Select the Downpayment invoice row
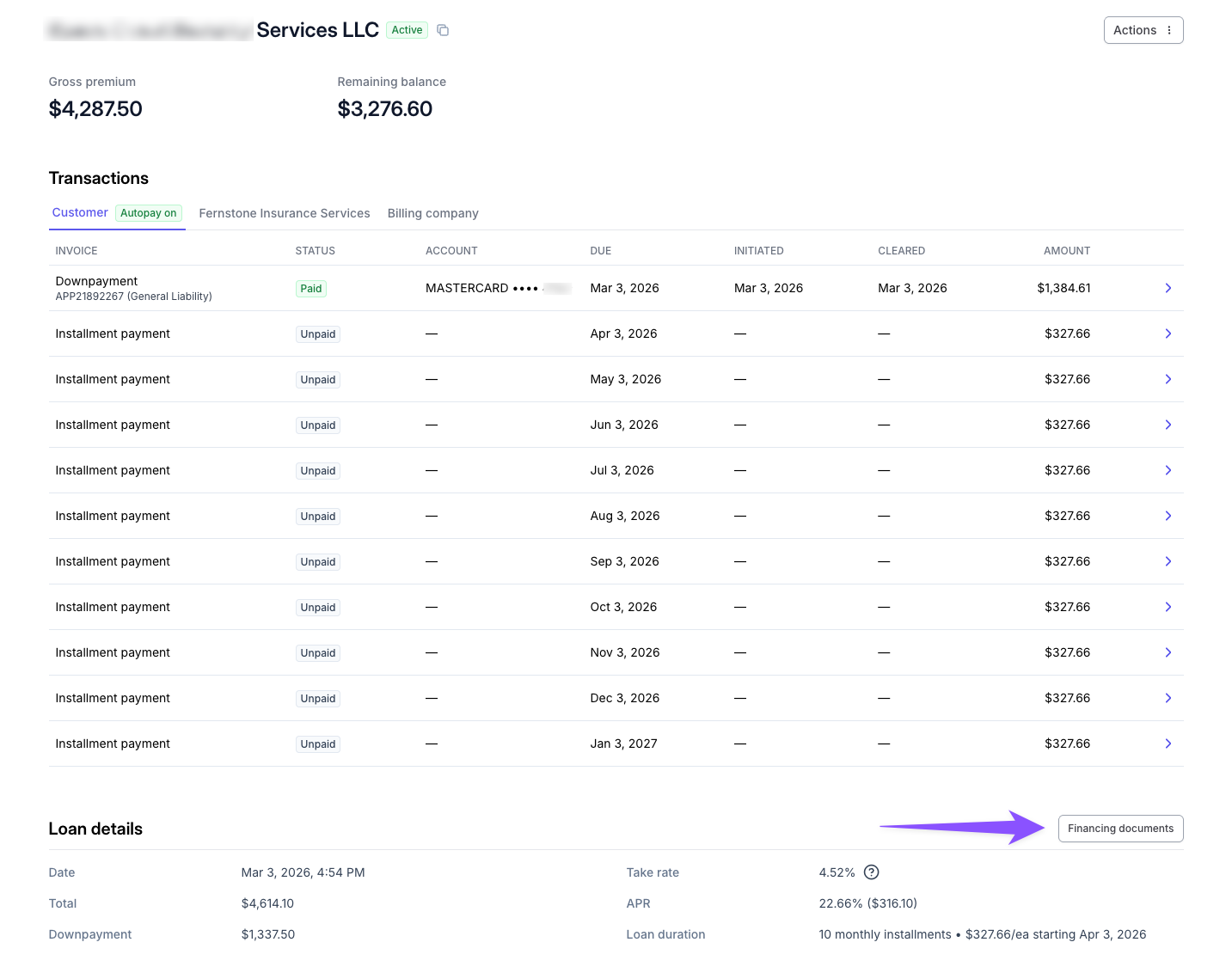Image resolution: width=1232 pixels, height=979 pixels. click(x=616, y=288)
